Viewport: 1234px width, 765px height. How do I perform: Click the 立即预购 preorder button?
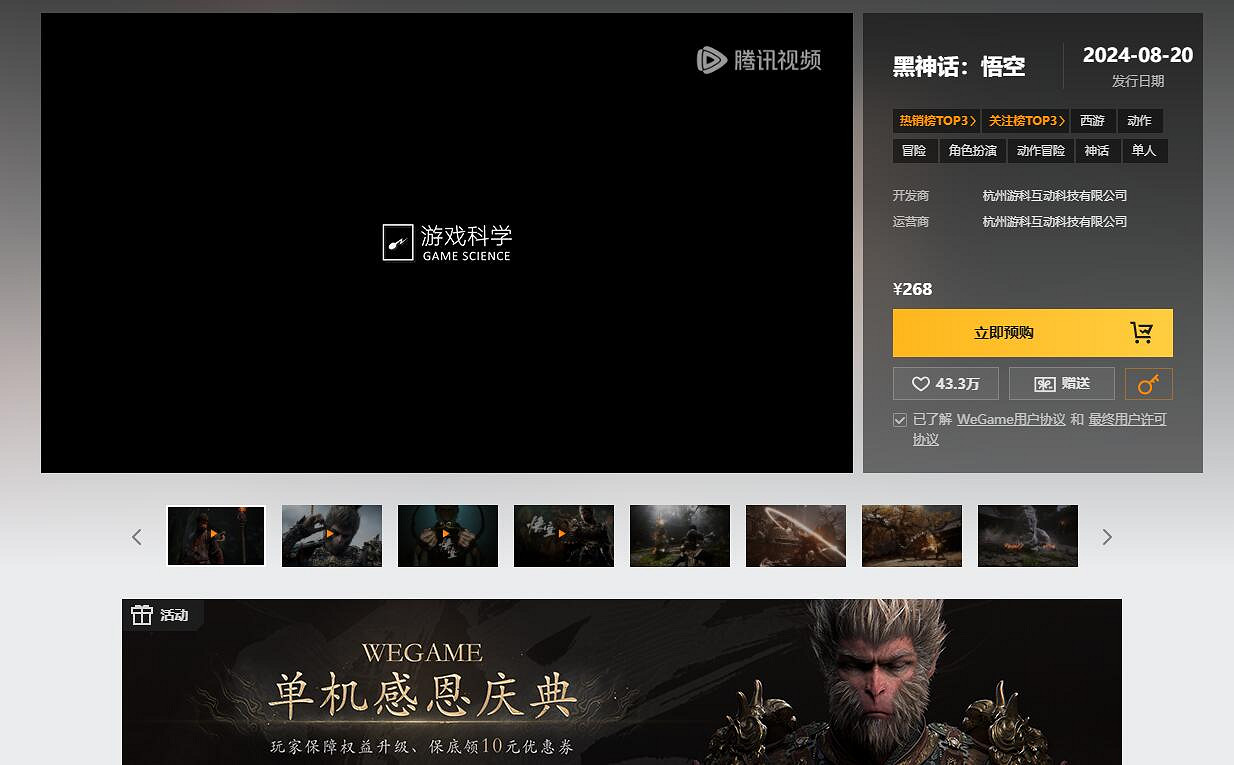1003,333
